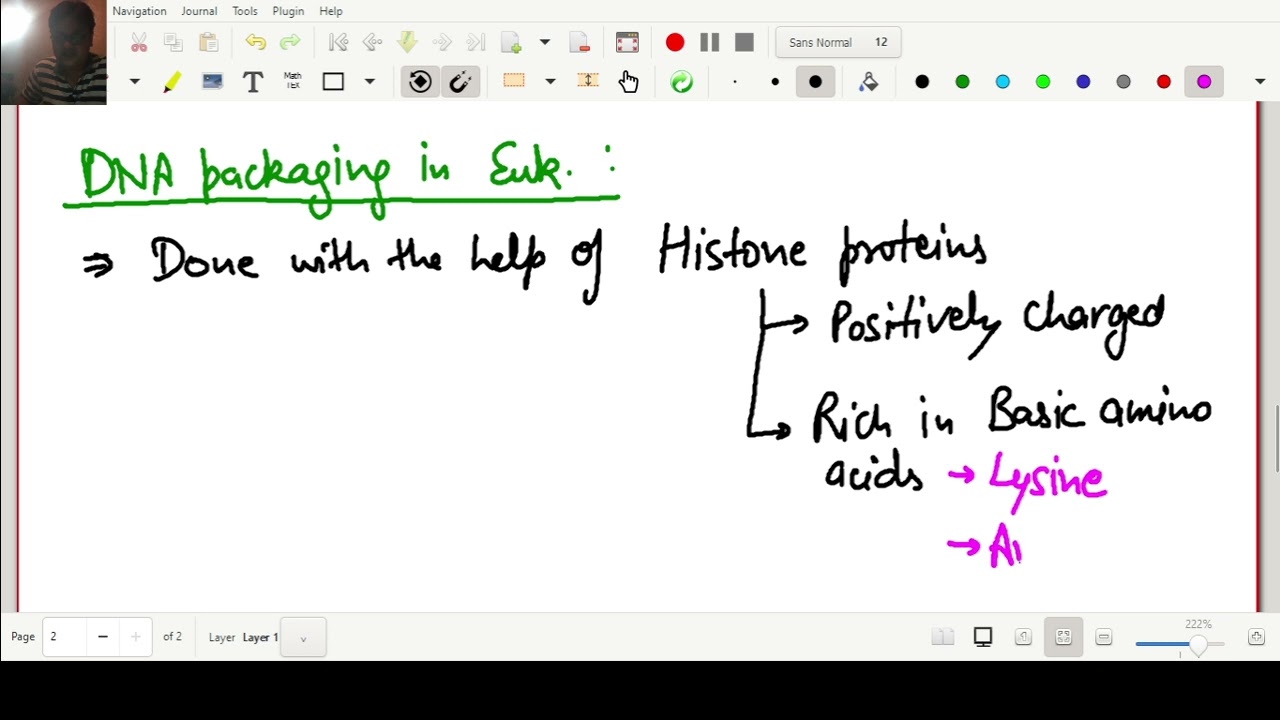Toggle fullscreen mode icon
This screenshot has width=1280, height=720.
(627, 42)
